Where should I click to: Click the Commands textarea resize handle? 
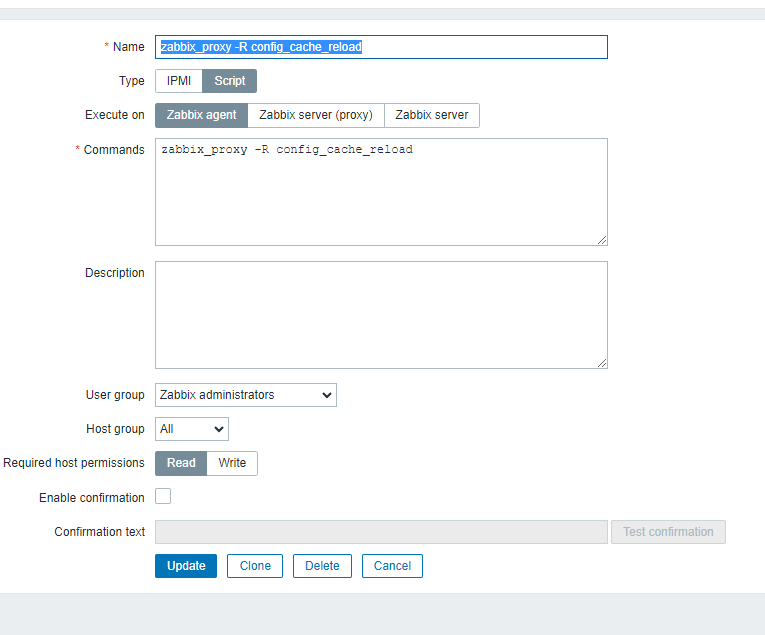pos(602,240)
